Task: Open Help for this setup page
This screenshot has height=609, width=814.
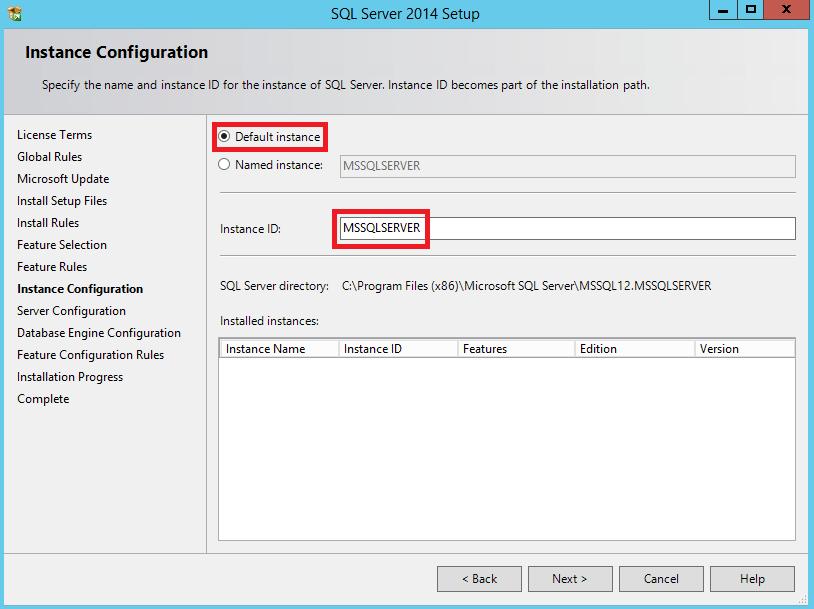Action: pos(752,579)
